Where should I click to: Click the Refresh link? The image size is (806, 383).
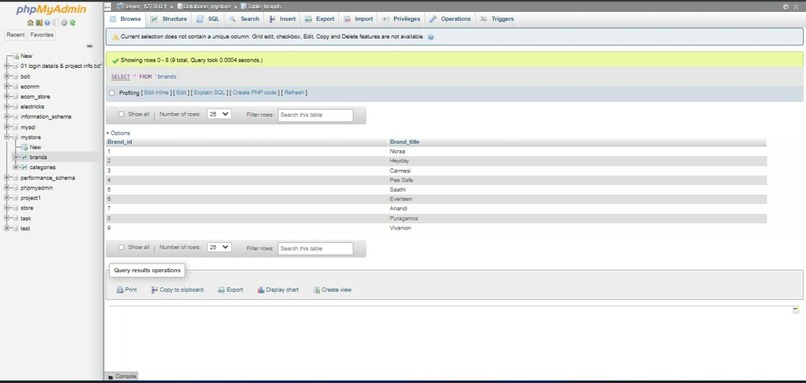pos(295,93)
